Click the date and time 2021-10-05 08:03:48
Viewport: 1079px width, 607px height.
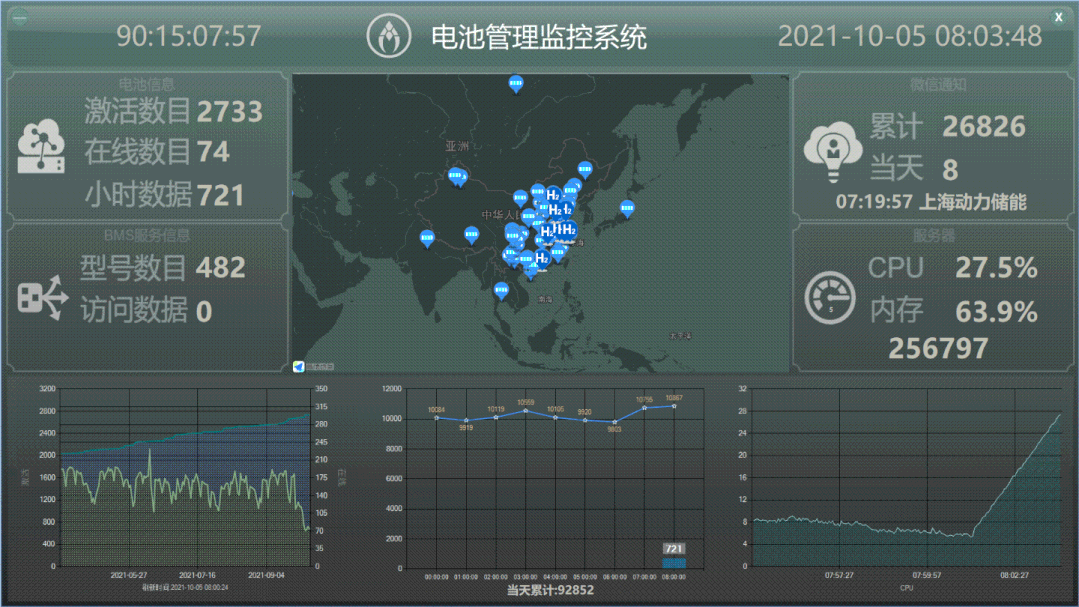coord(910,36)
